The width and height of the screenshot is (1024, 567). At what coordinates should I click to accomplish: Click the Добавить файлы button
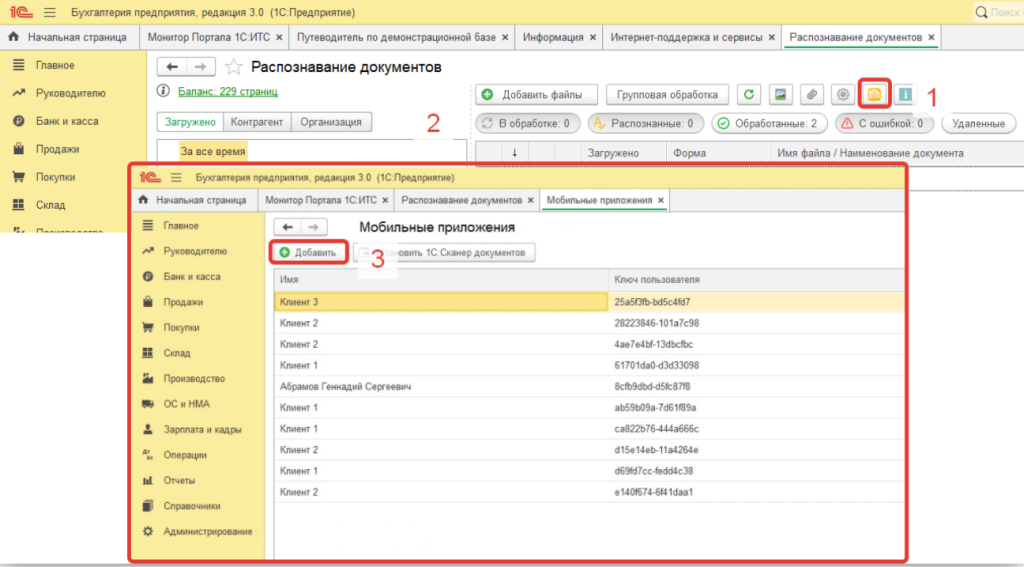pyautogui.click(x=536, y=95)
